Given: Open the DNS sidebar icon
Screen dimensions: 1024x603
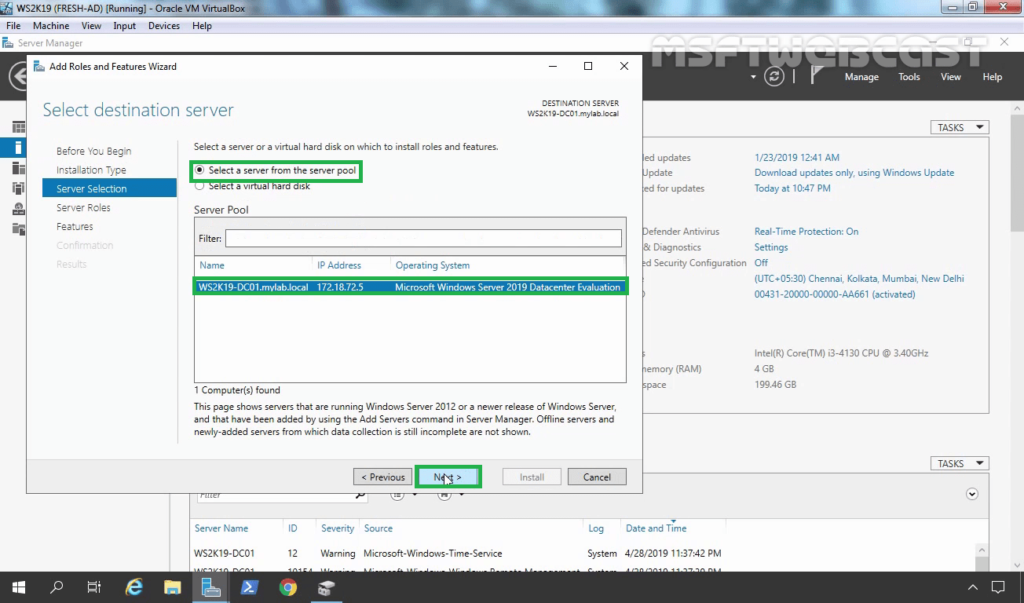Looking at the screenshot, I should (x=18, y=208).
